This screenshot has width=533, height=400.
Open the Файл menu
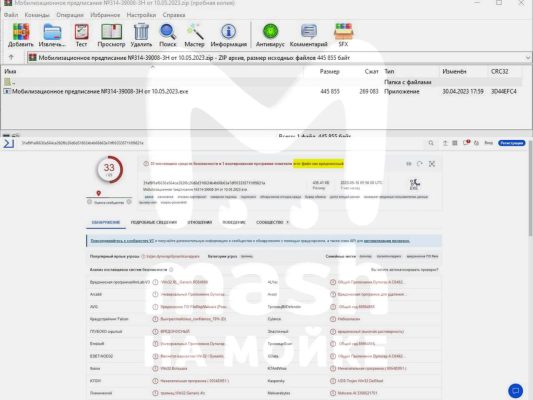11,15
